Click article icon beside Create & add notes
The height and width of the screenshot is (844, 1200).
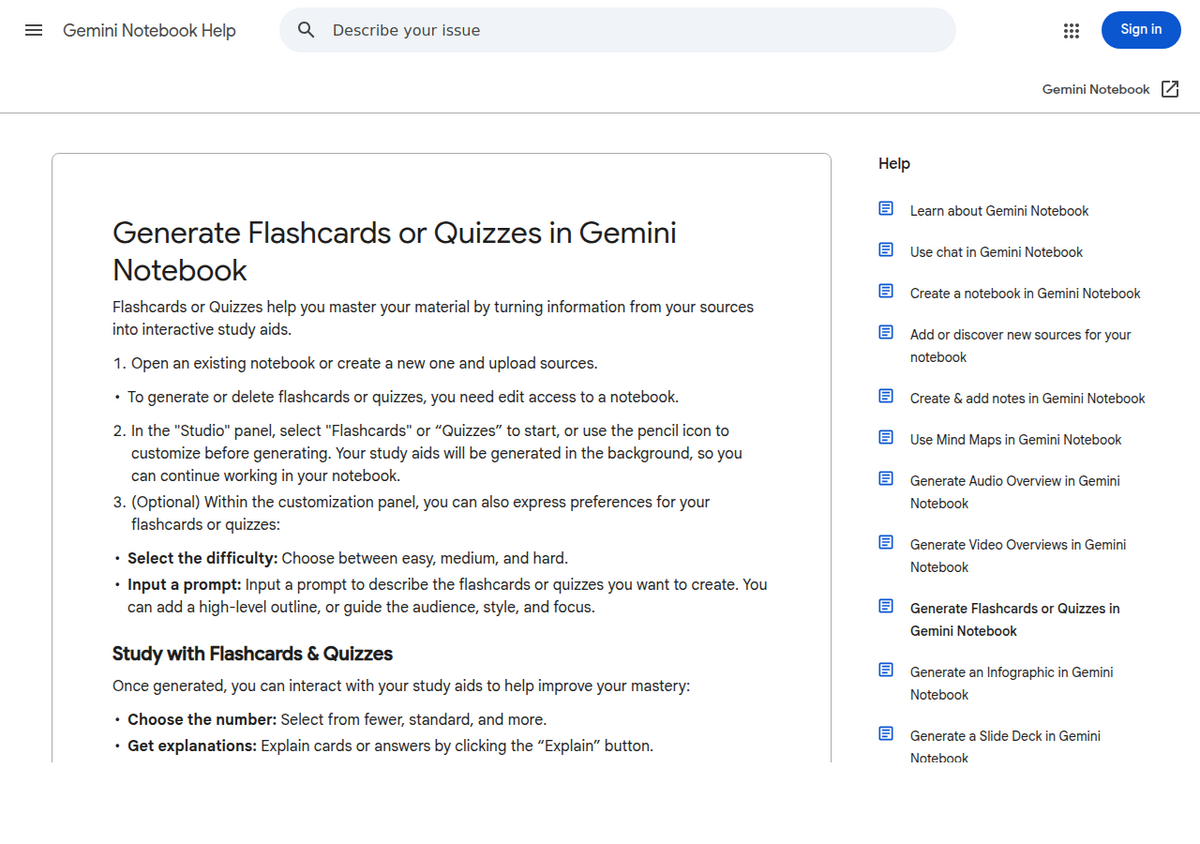click(x=886, y=396)
